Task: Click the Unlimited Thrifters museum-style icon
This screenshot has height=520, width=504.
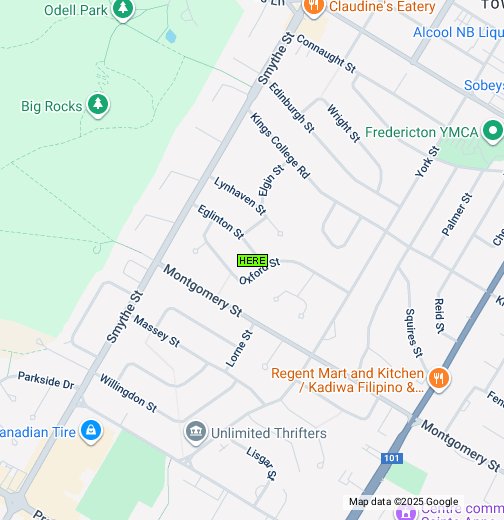Action: click(196, 433)
